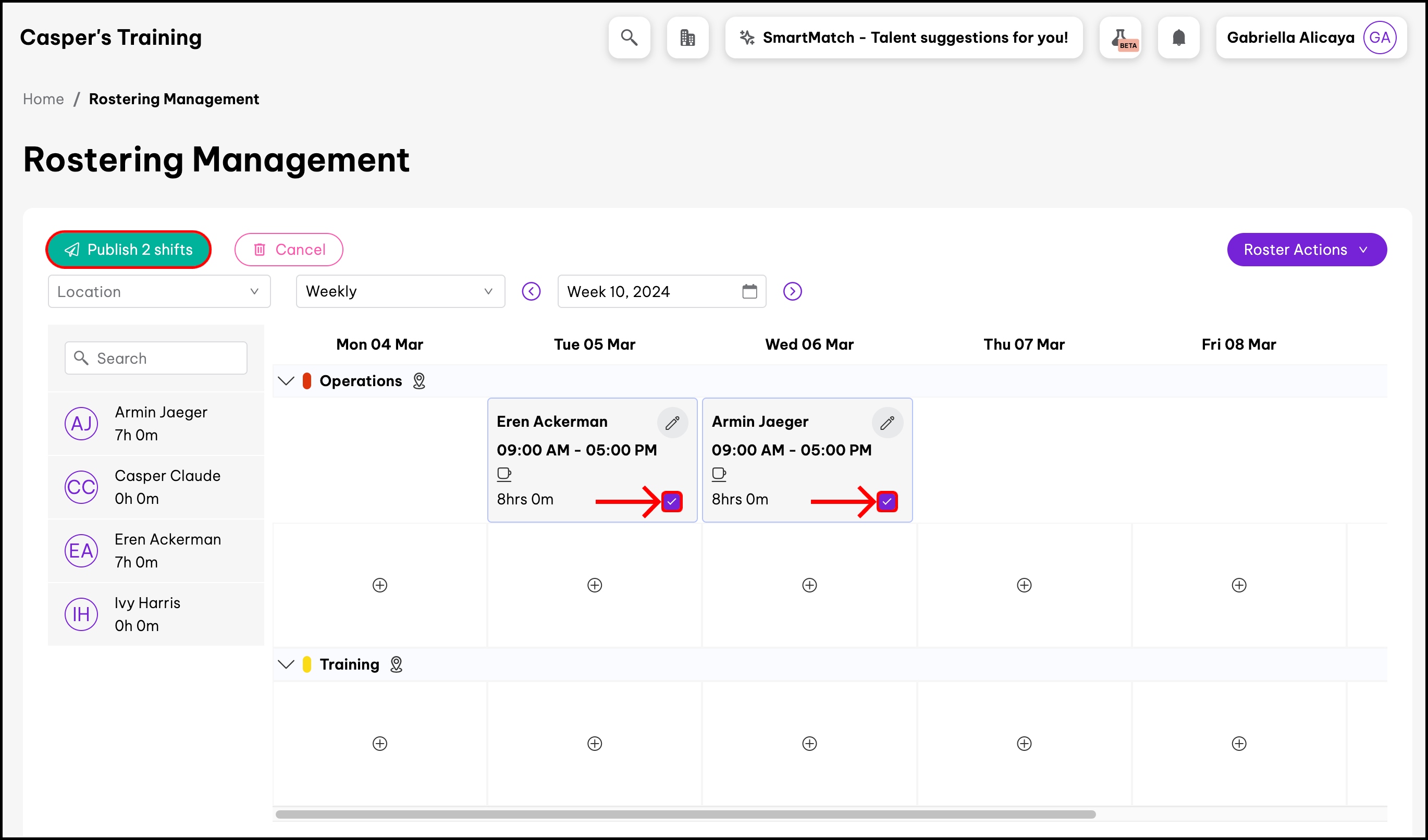The width and height of the screenshot is (1428, 840).
Task: Open the Weekly view dropdown
Action: (x=400, y=291)
